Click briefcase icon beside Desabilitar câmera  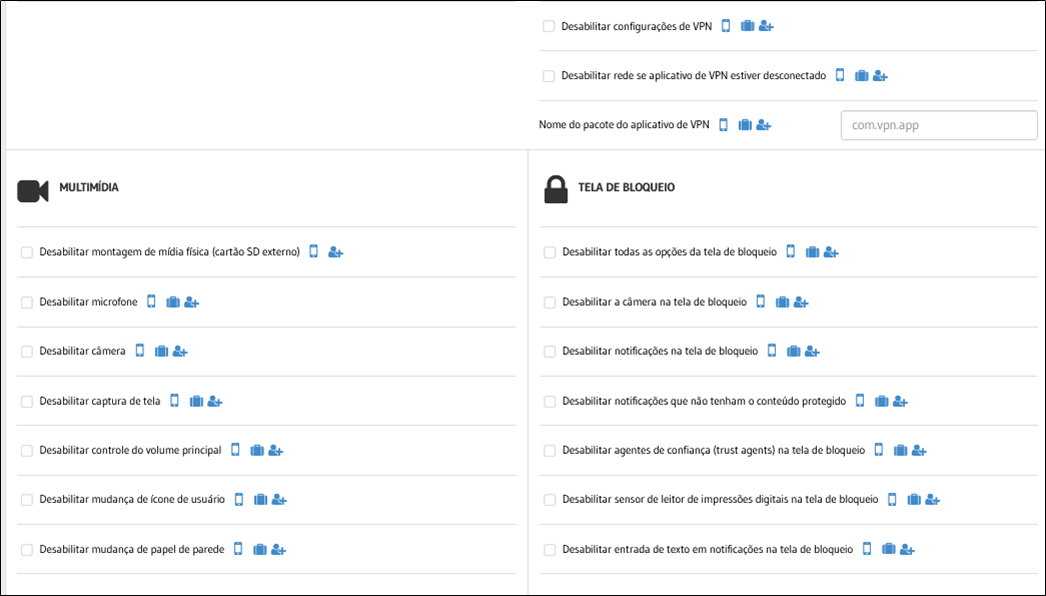pos(161,351)
